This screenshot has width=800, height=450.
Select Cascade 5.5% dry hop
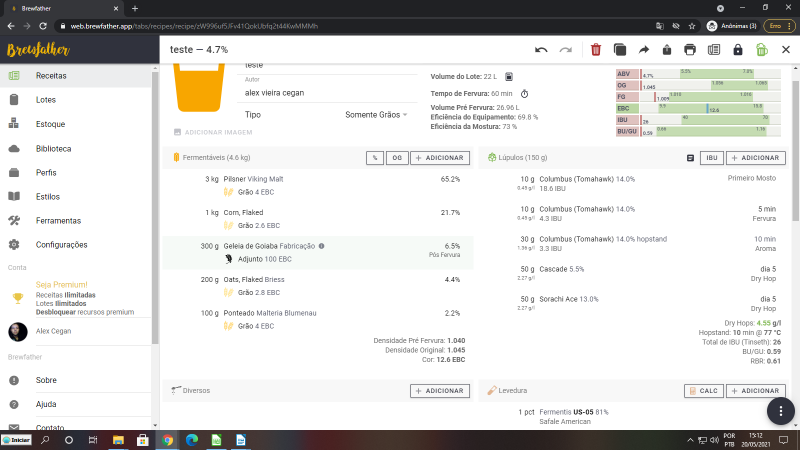pos(632,274)
